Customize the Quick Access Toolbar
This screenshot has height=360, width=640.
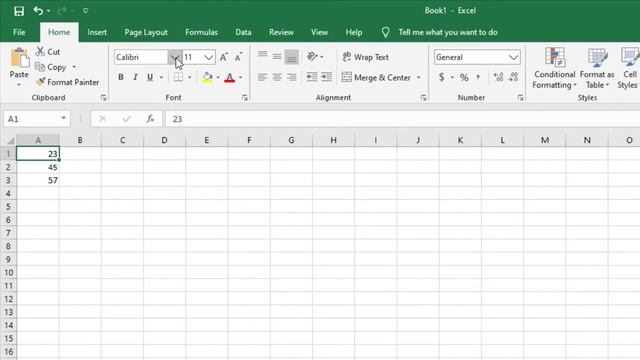coord(85,11)
